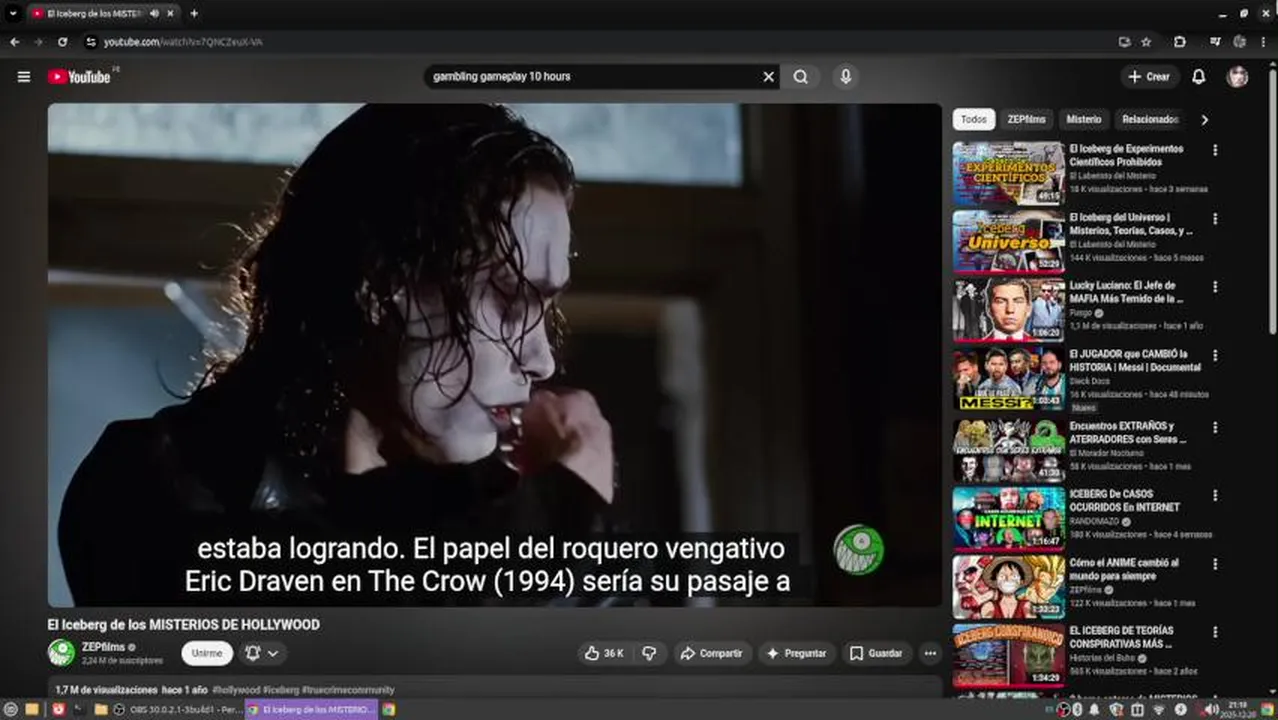Open the WiFi network tray icon
Screen dimensions: 1278x720
1158,709
